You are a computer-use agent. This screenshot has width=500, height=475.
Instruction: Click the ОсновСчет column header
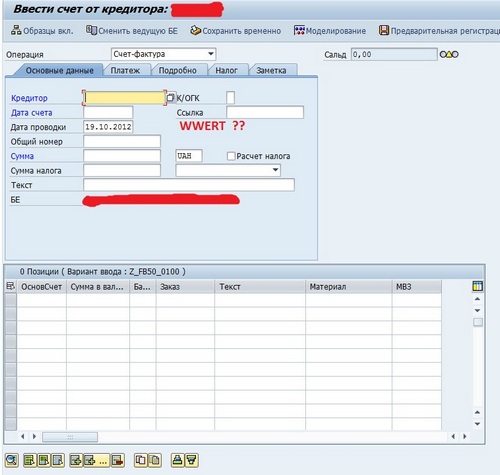42,287
